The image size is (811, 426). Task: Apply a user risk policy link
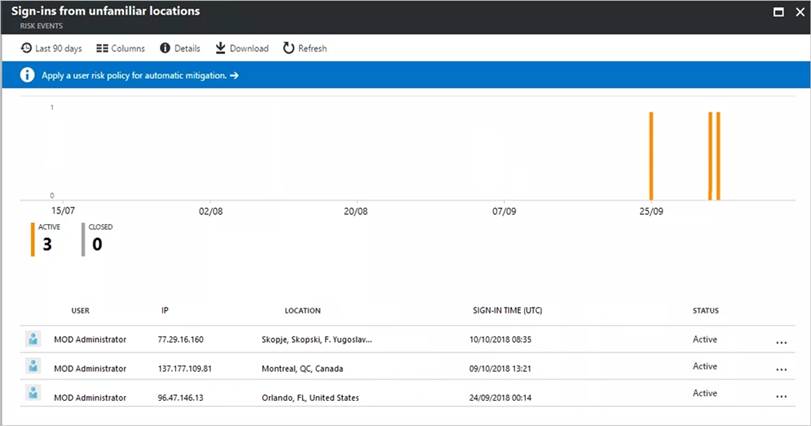(x=139, y=75)
